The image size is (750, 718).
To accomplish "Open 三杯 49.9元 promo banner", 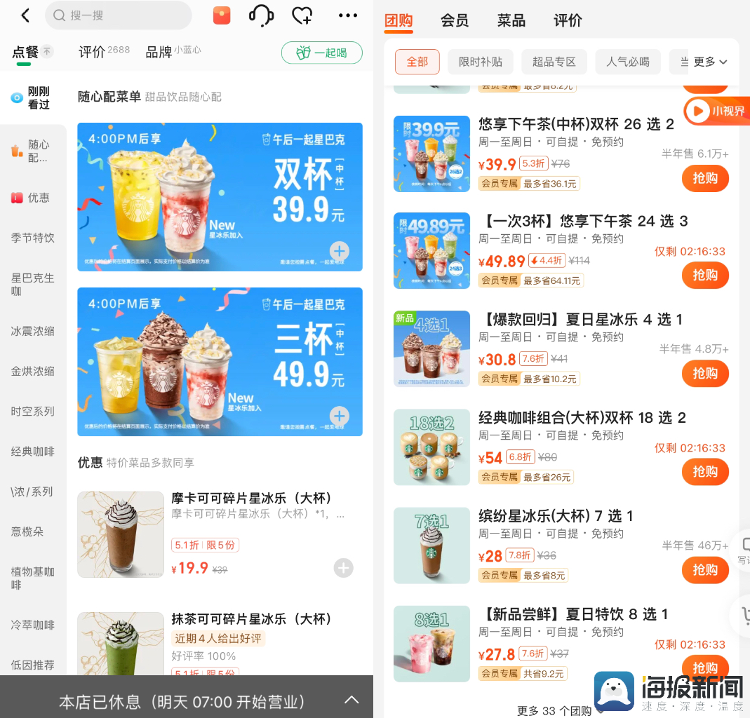I will (x=220, y=362).
